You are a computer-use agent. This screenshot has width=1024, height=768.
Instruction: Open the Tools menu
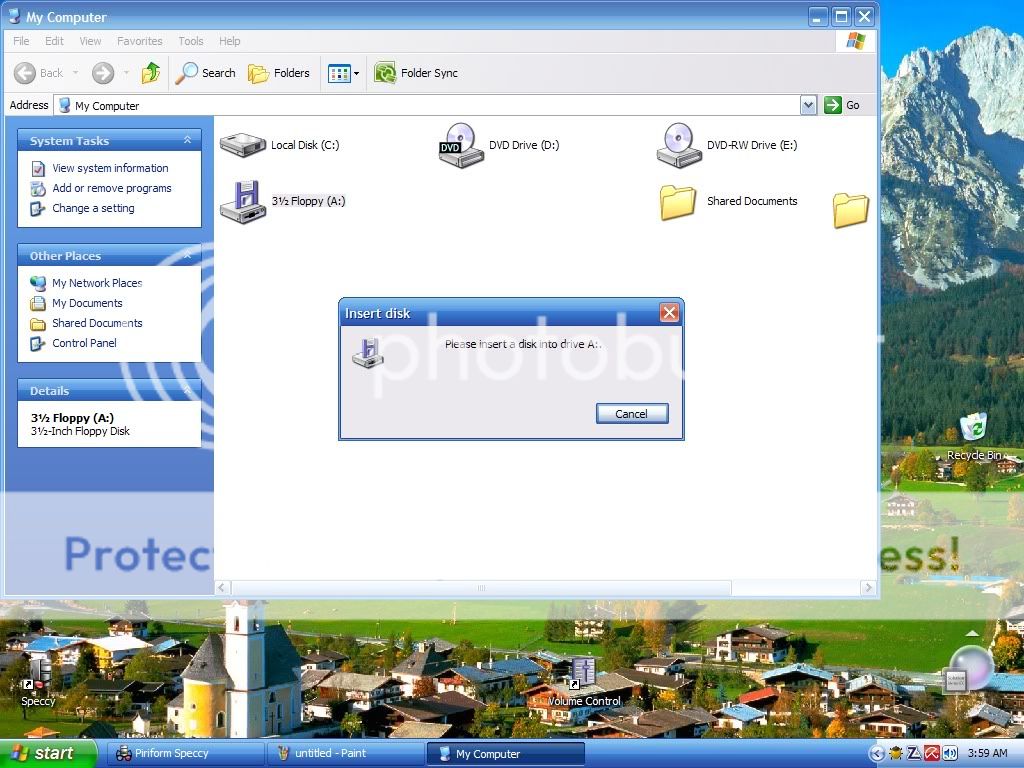tap(190, 41)
